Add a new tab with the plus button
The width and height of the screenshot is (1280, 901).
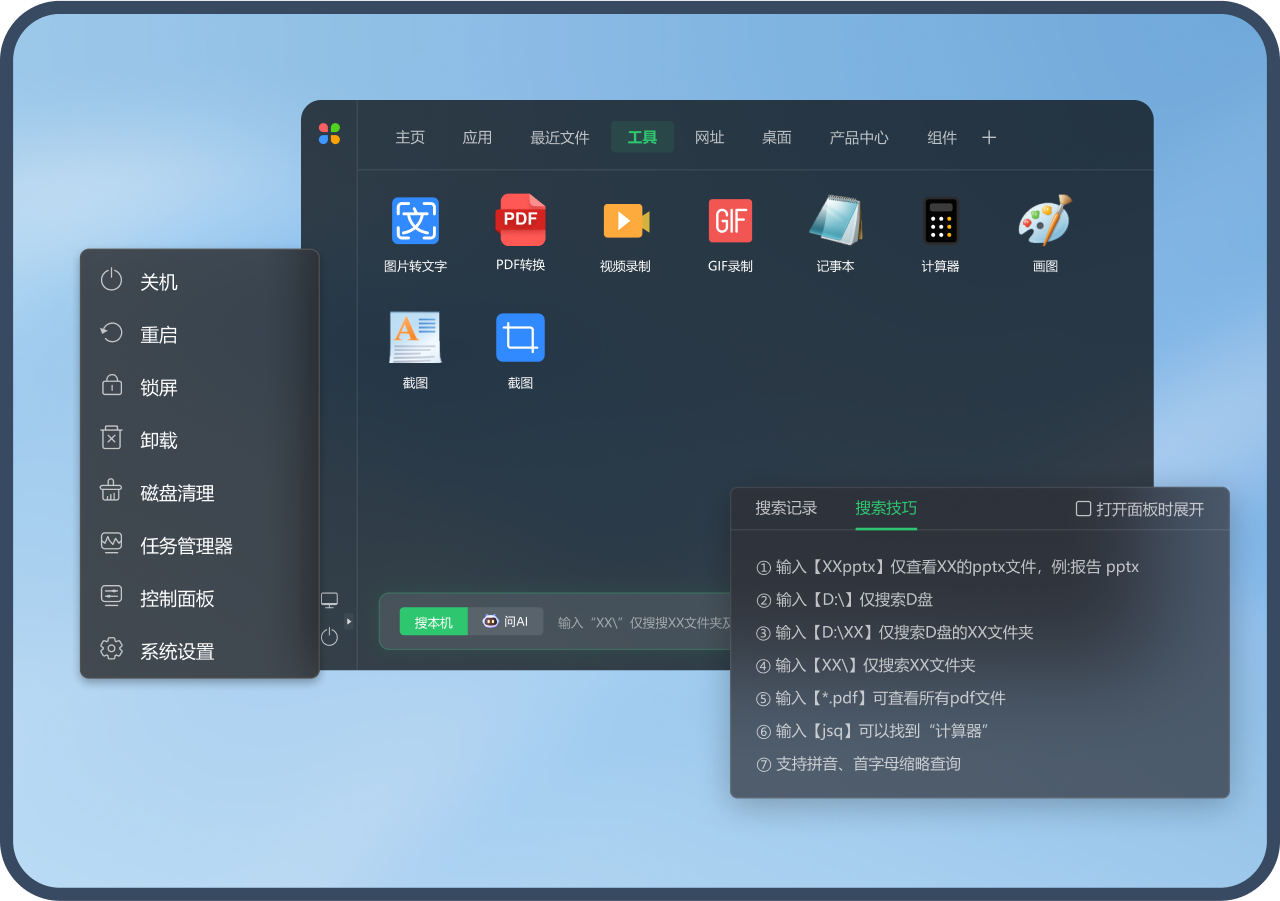click(x=989, y=138)
